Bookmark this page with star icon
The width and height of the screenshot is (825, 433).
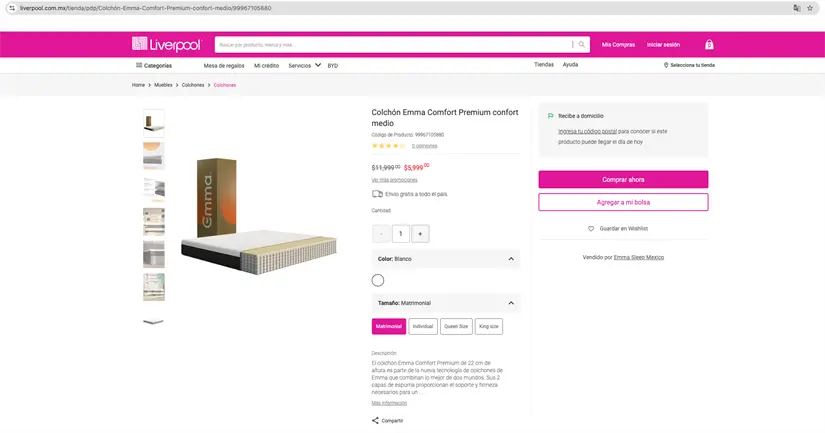[x=811, y=8]
